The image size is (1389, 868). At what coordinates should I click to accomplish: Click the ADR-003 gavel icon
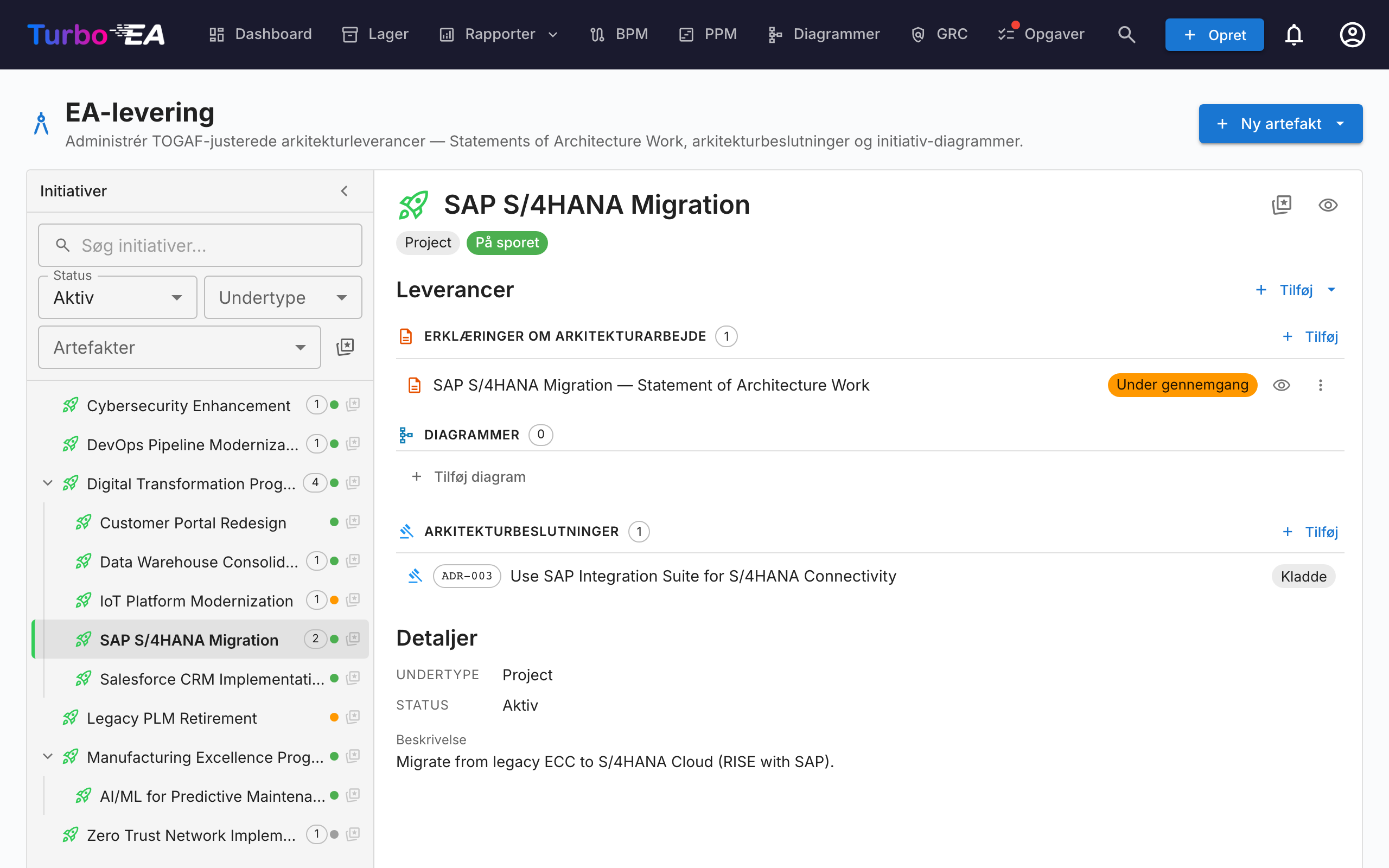click(415, 576)
